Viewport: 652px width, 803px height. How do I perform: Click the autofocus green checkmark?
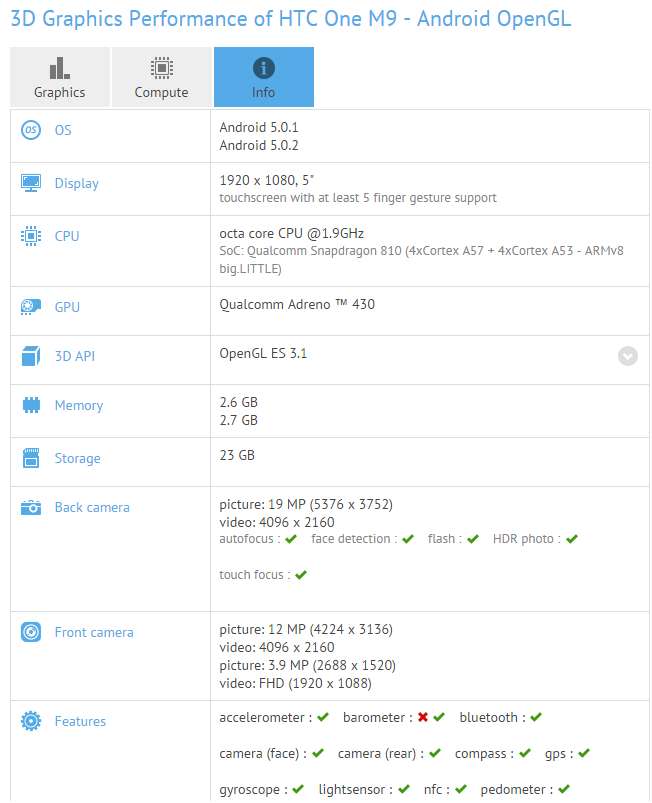(291, 539)
